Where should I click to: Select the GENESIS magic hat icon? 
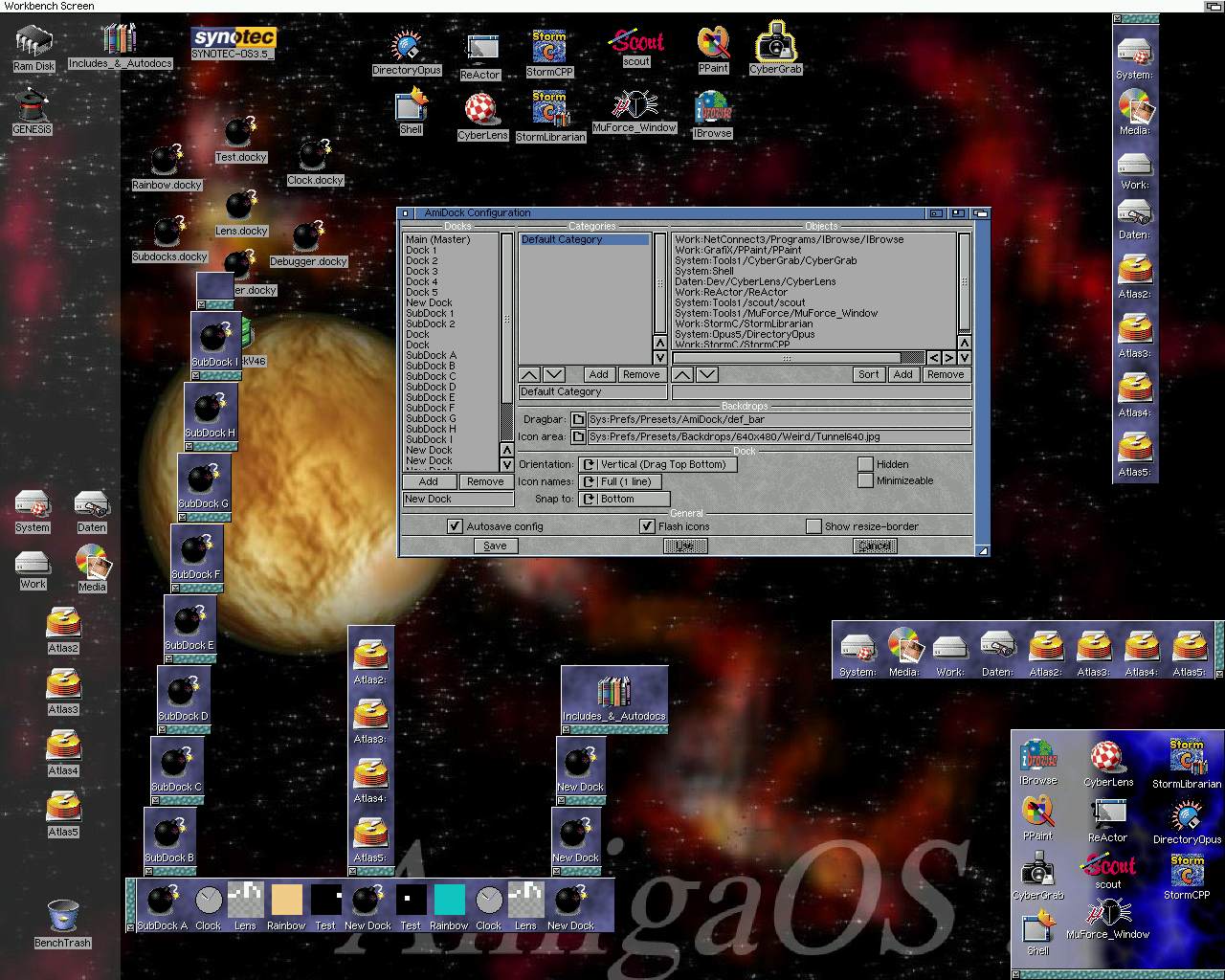pyautogui.click(x=32, y=106)
